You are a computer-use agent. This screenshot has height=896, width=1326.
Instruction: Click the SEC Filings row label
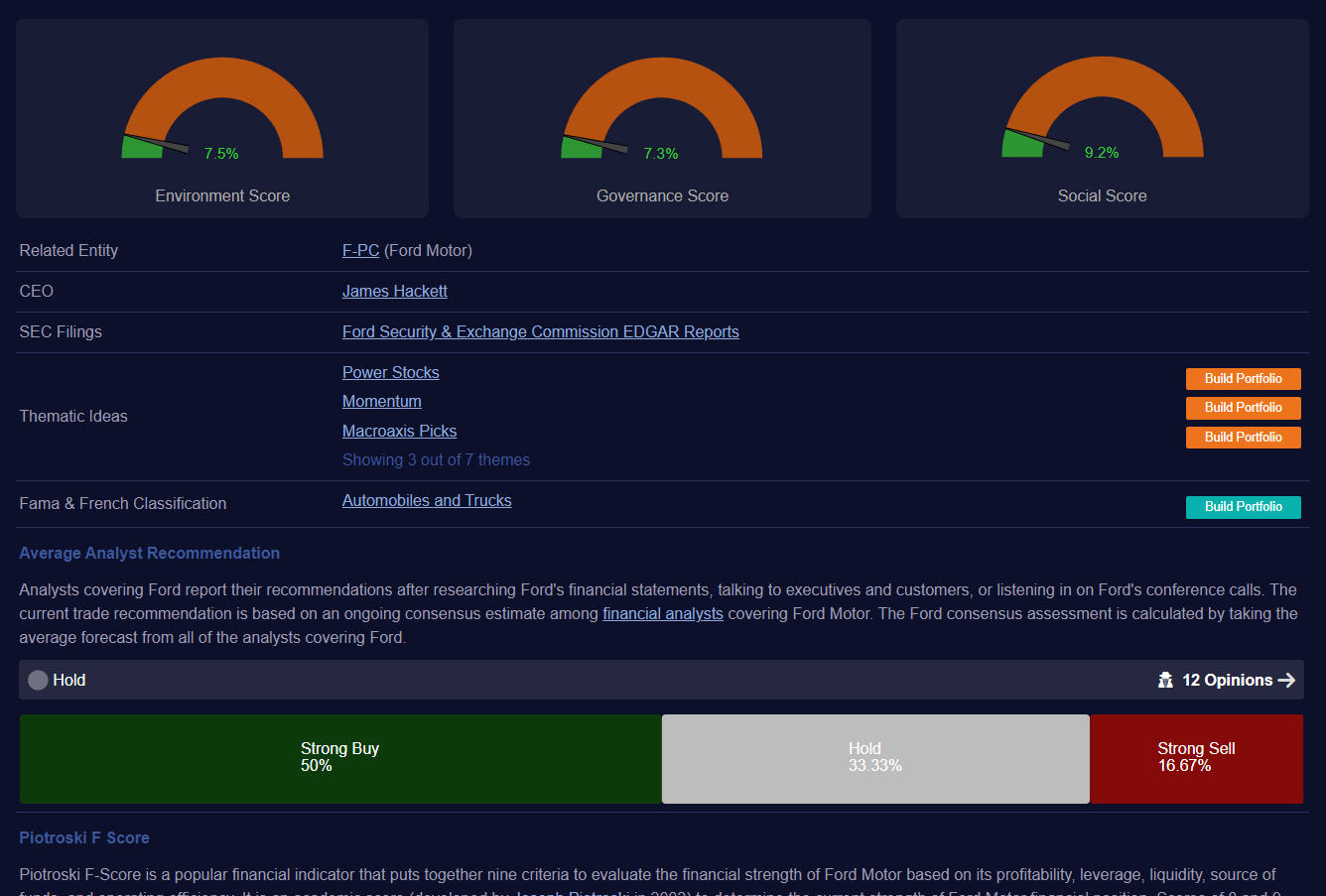tap(61, 332)
